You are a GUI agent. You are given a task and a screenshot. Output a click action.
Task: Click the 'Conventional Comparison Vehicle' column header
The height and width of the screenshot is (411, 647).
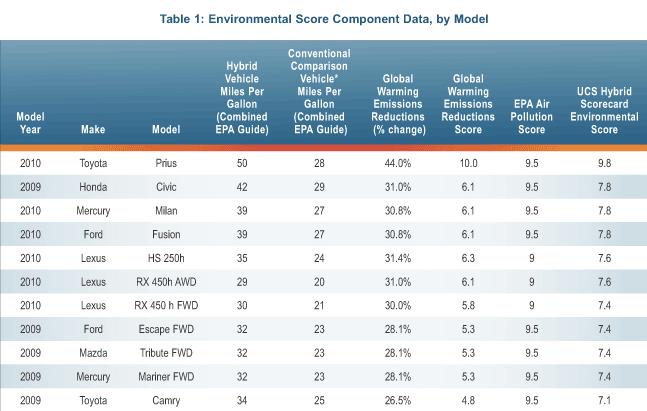[316, 89]
